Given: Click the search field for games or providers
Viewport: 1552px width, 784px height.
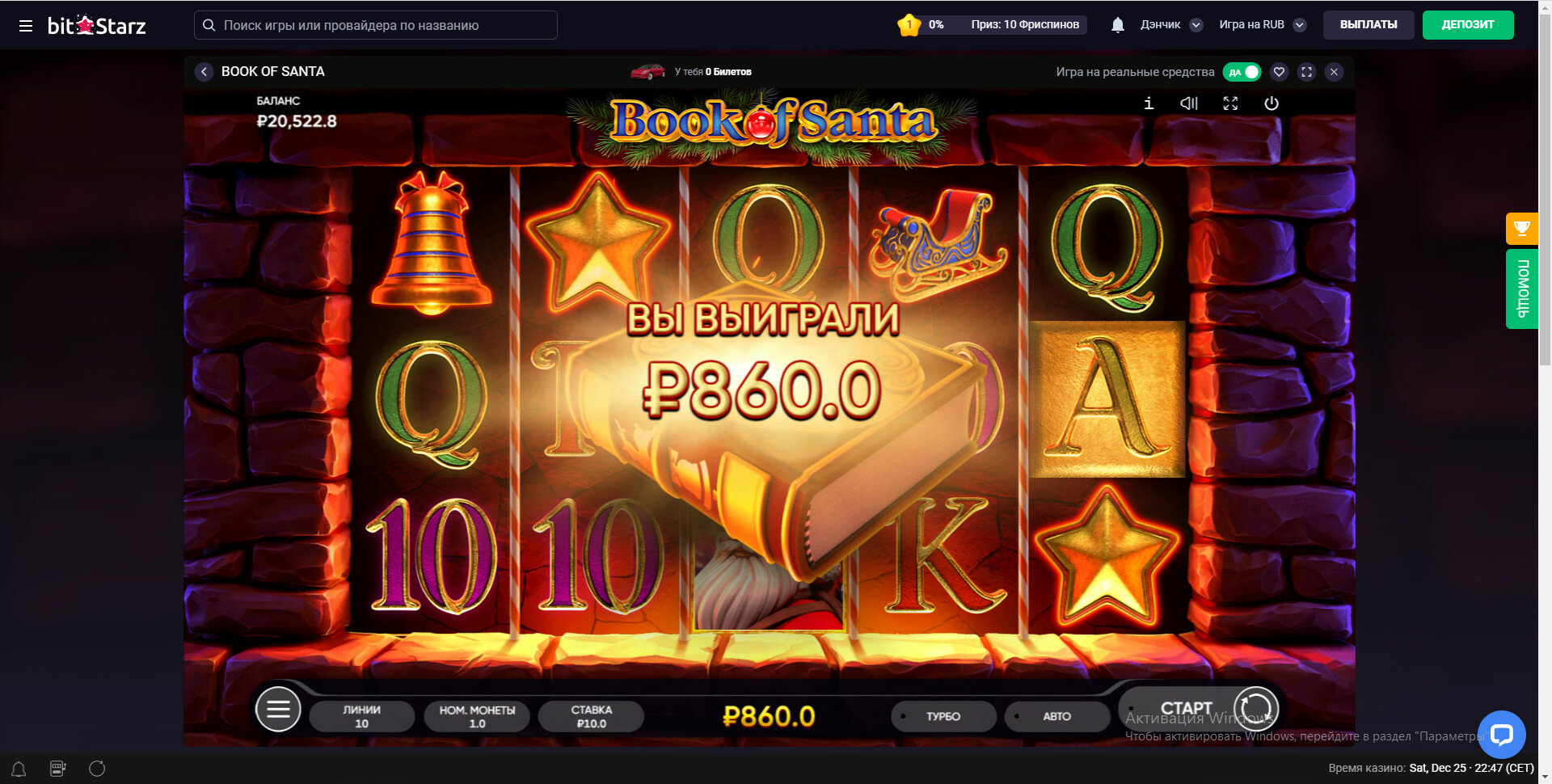Looking at the screenshot, I should click(376, 25).
